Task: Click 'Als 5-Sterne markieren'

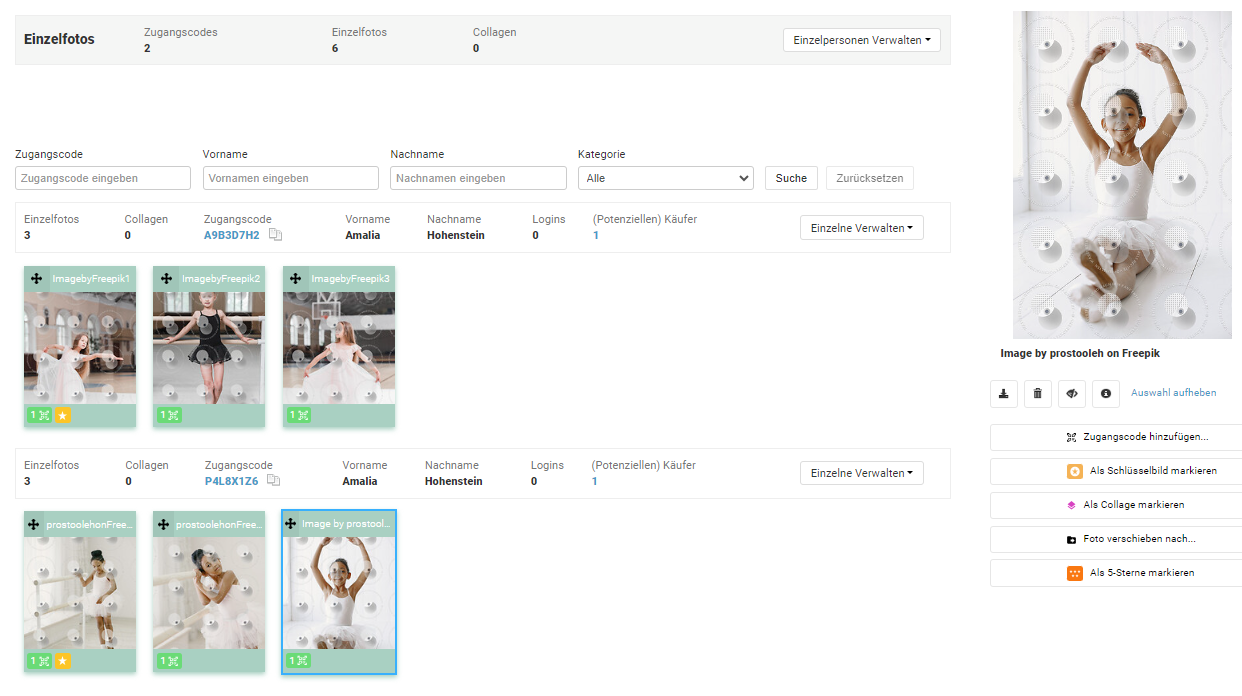Action: [x=1116, y=573]
